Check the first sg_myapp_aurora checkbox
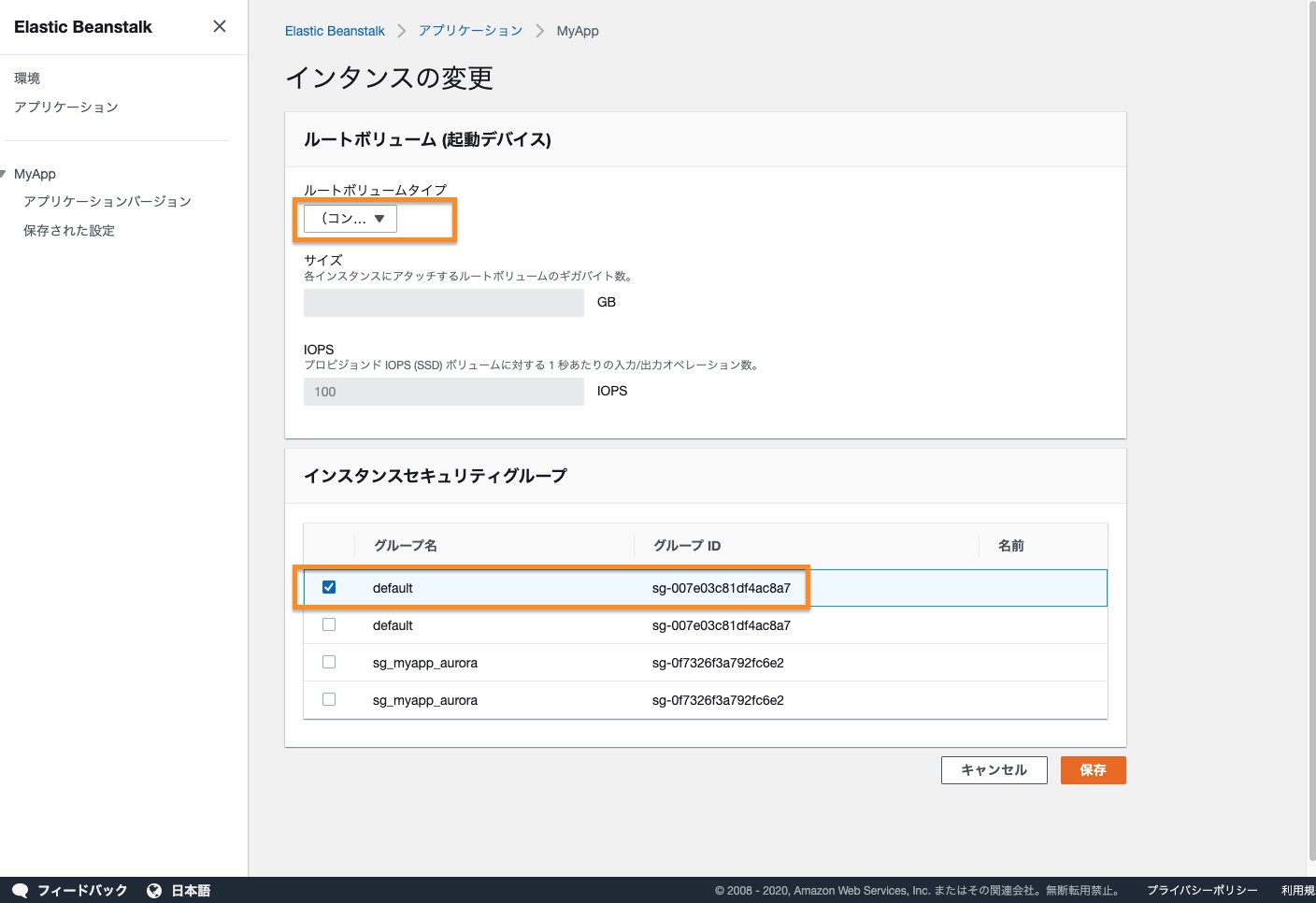This screenshot has height=903, width=1316. (x=329, y=662)
